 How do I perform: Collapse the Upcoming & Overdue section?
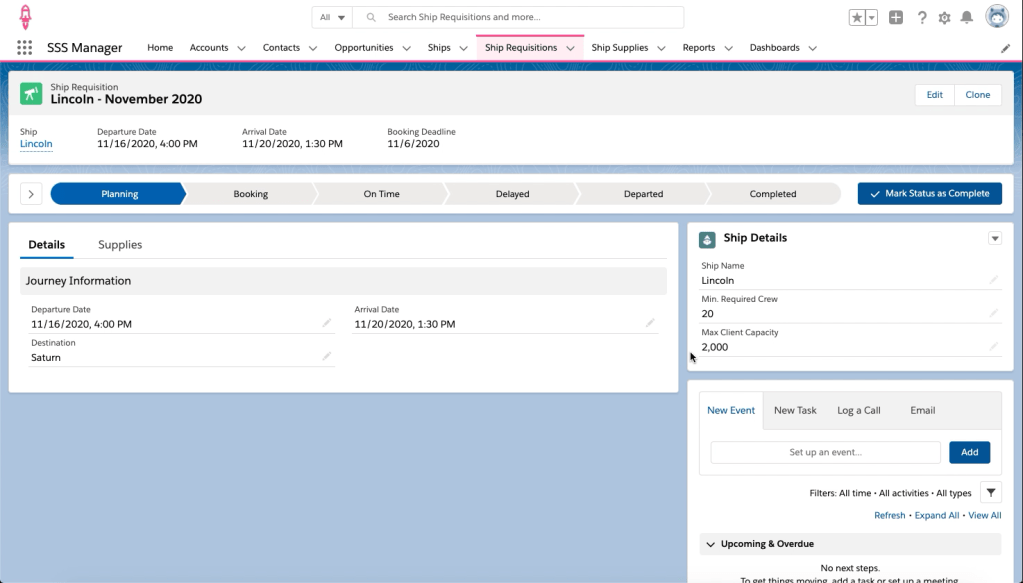point(711,544)
